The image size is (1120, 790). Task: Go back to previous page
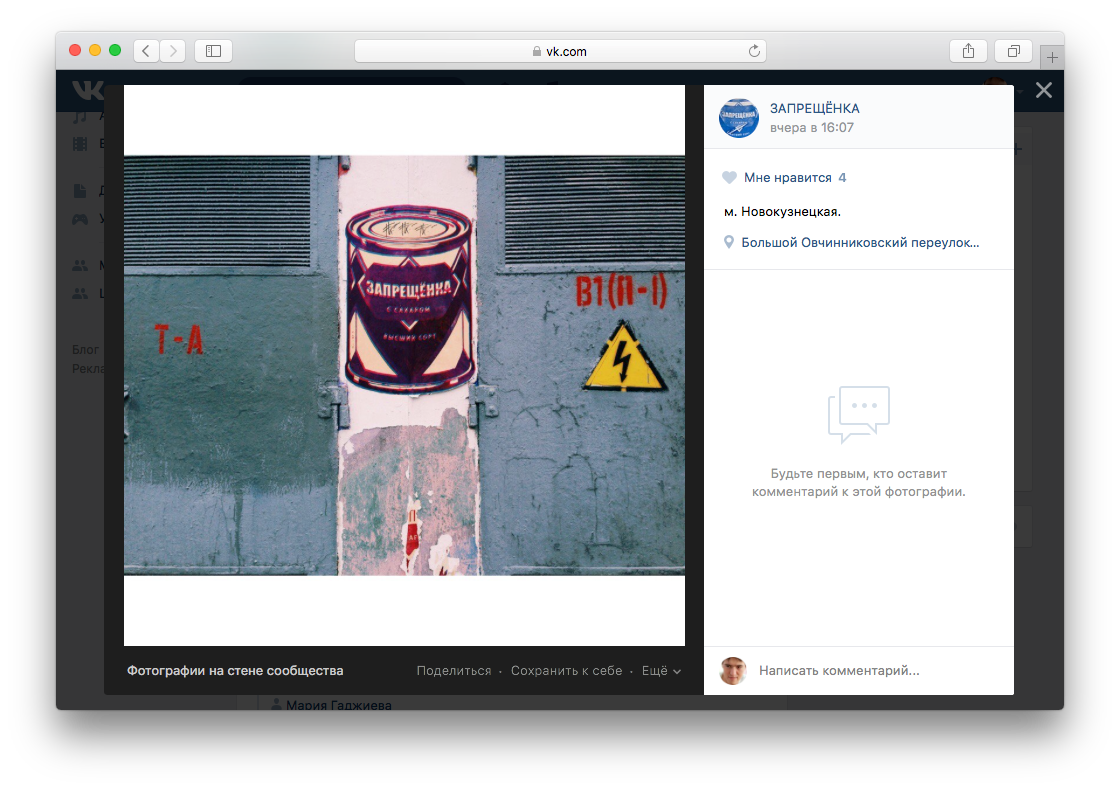[147, 50]
